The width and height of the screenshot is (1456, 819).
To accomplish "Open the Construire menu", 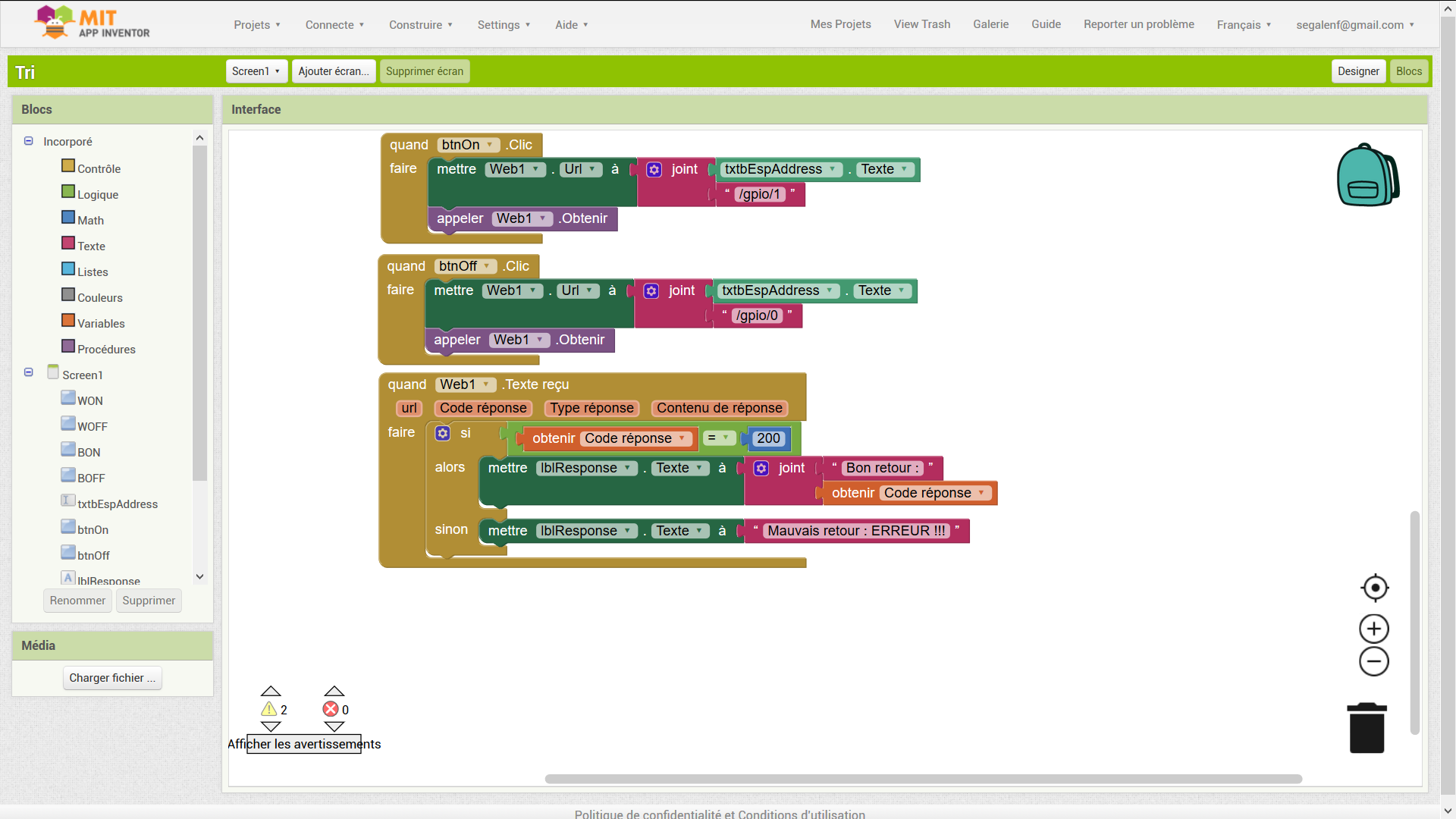I will click(x=421, y=25).
